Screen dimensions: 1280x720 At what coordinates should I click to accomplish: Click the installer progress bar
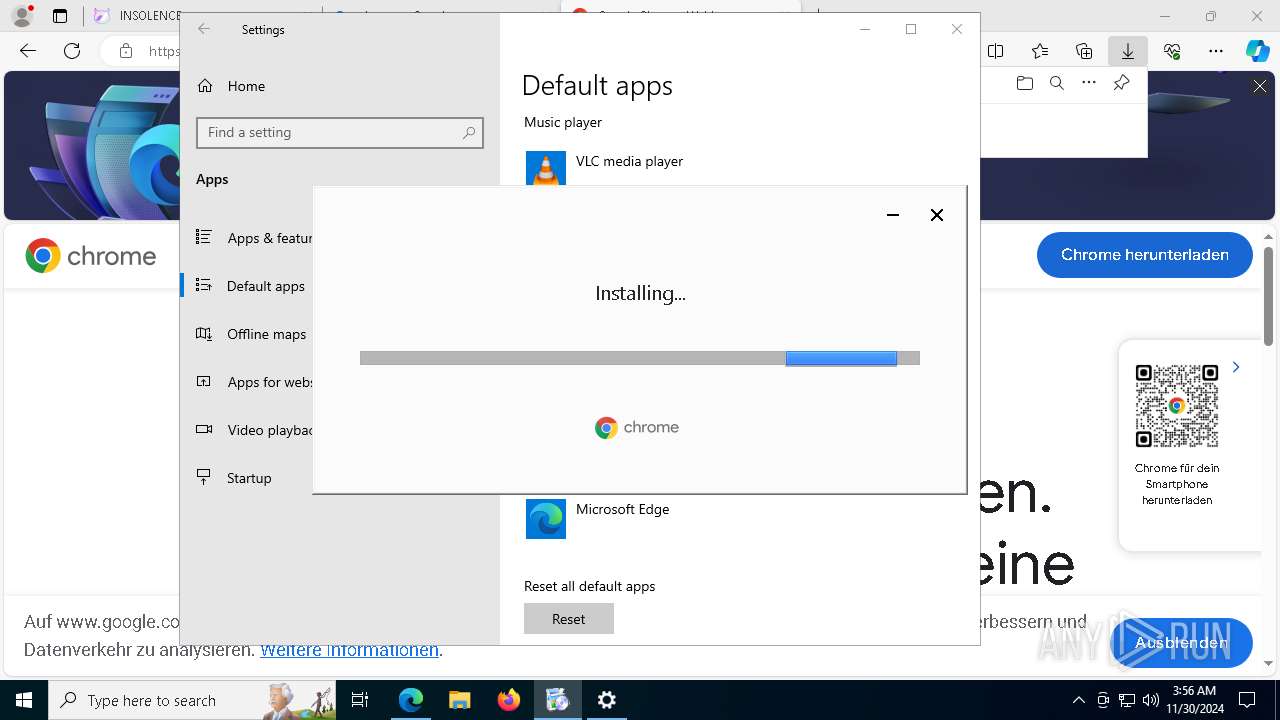(x=640, y=358)
